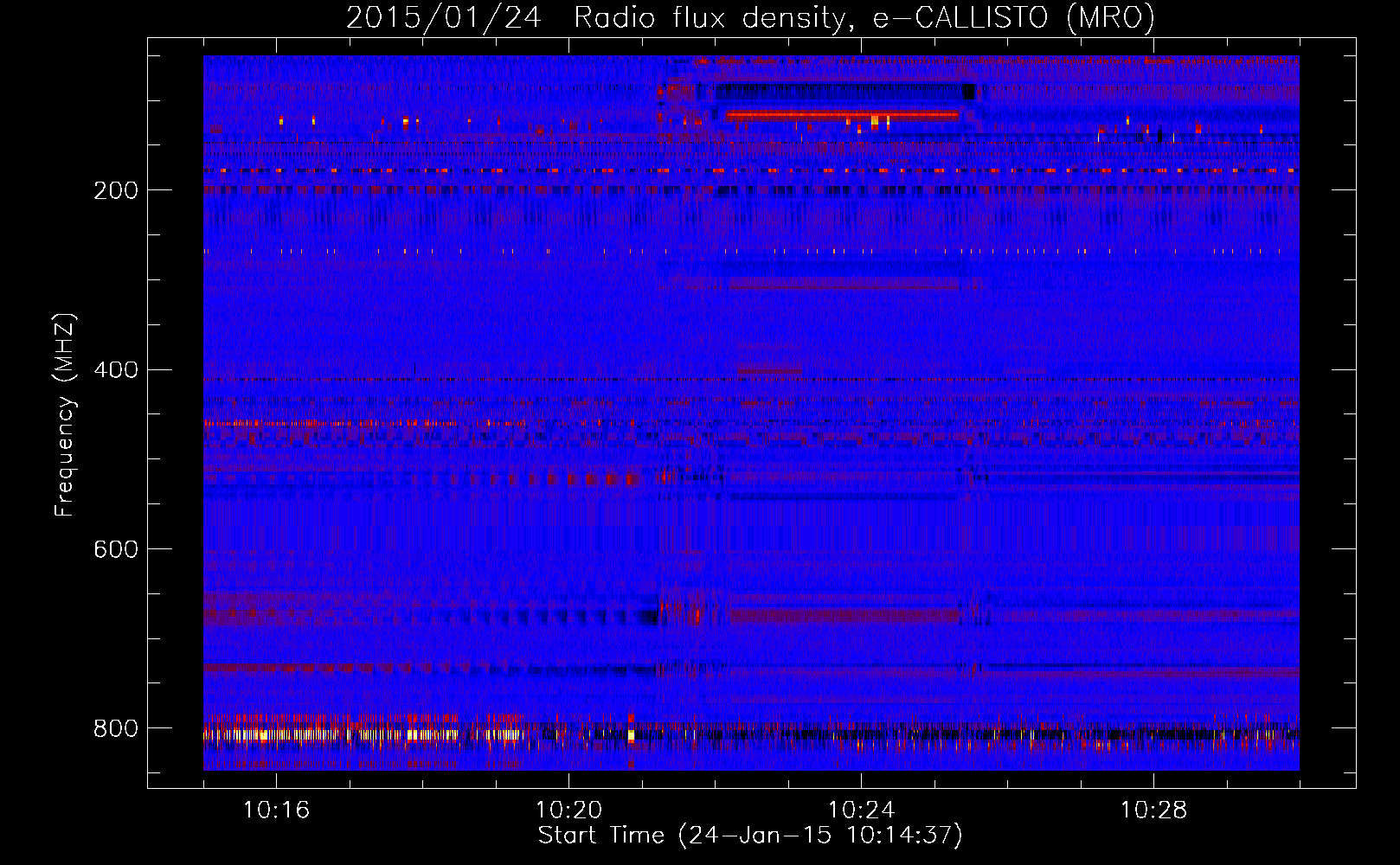The width and height of the screenshot is (1400, 865).
Task: Click the plot title '2015/01/24 Radio flux density, e-CALLISTO (MRO)'
Action: pos(750,17)
